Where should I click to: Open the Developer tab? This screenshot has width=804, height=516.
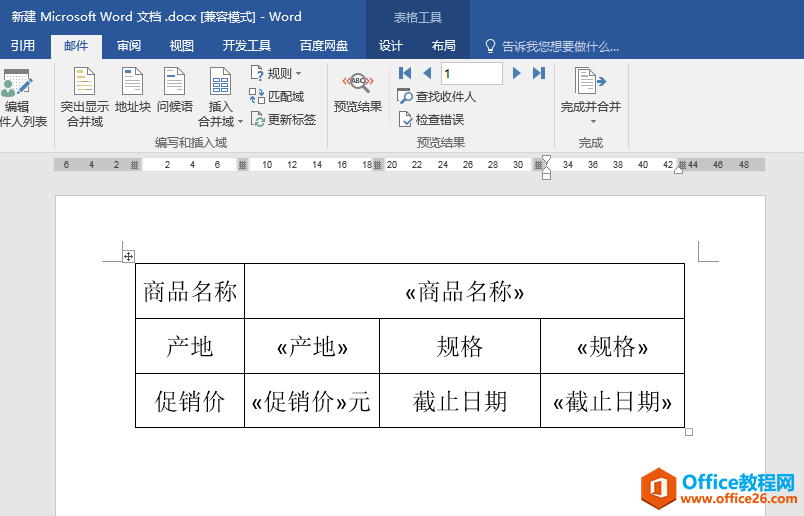pyautogui.click(x=246, y=46)
